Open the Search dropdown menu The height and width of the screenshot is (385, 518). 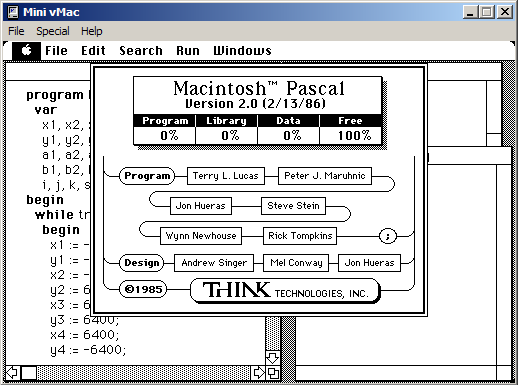(141, 51)
